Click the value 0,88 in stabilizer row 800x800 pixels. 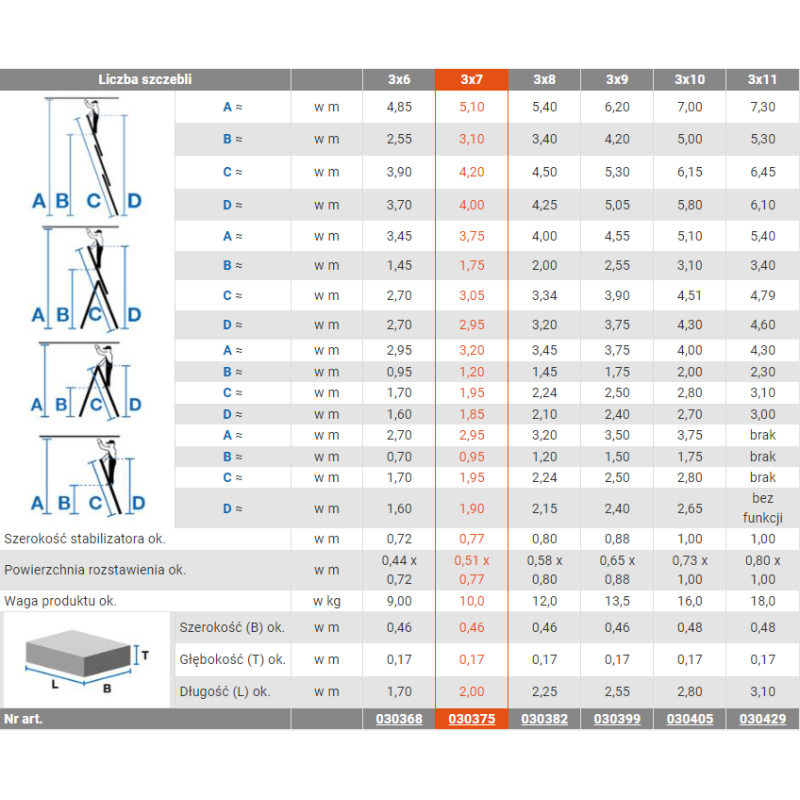pos(617,539)
